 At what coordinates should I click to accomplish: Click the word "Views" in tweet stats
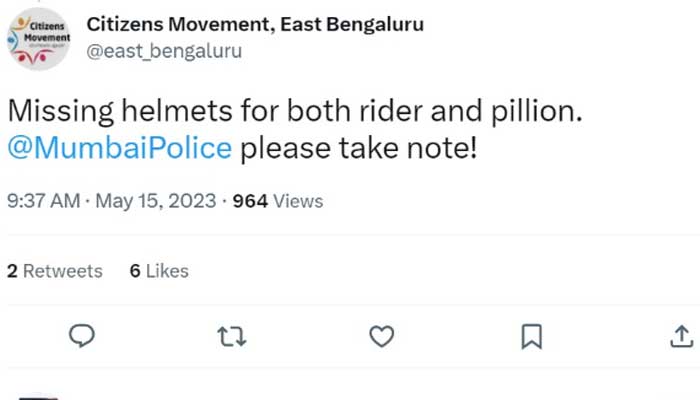298,201
